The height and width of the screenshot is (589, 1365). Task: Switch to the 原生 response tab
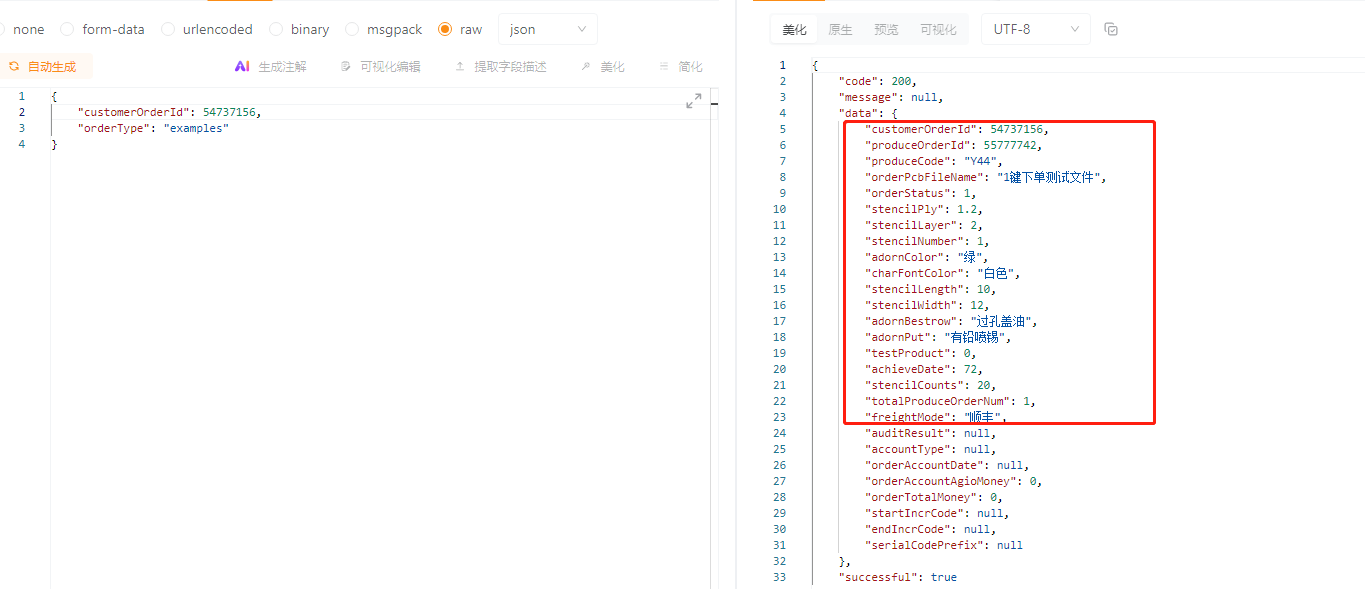pos(840,30)
